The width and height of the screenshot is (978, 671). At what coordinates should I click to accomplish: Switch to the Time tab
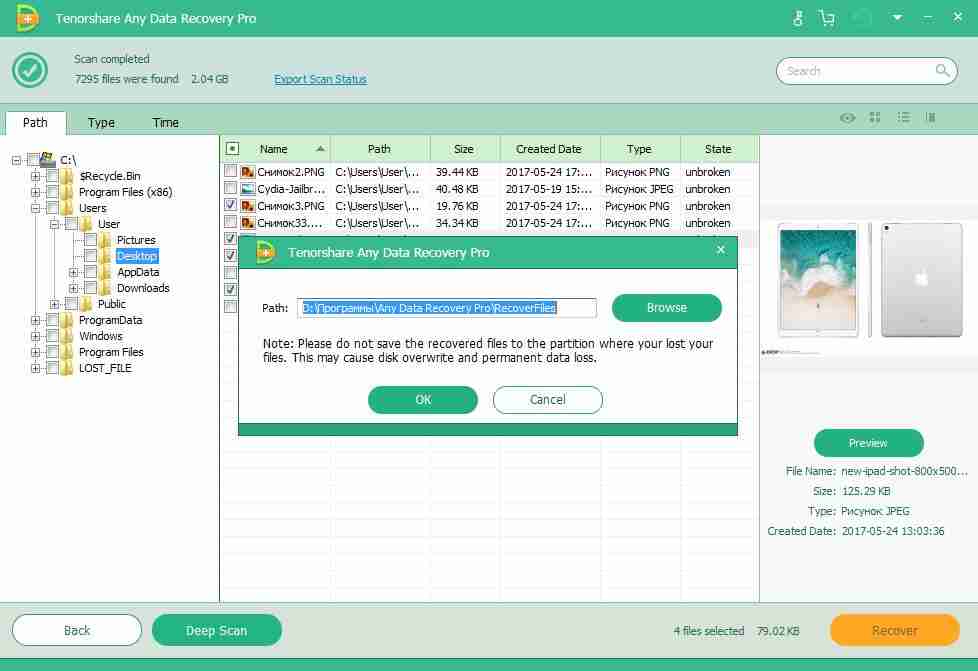point(165,122)
